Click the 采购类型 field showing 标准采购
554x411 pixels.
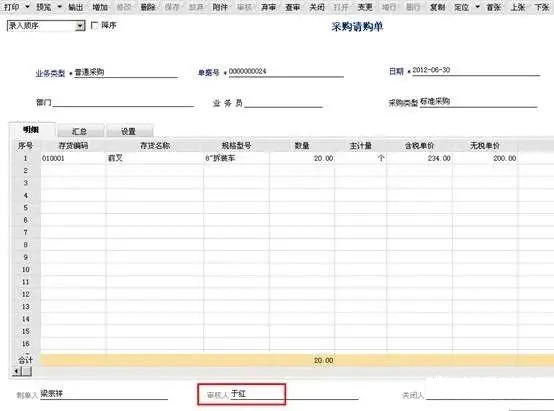[478, 102]
